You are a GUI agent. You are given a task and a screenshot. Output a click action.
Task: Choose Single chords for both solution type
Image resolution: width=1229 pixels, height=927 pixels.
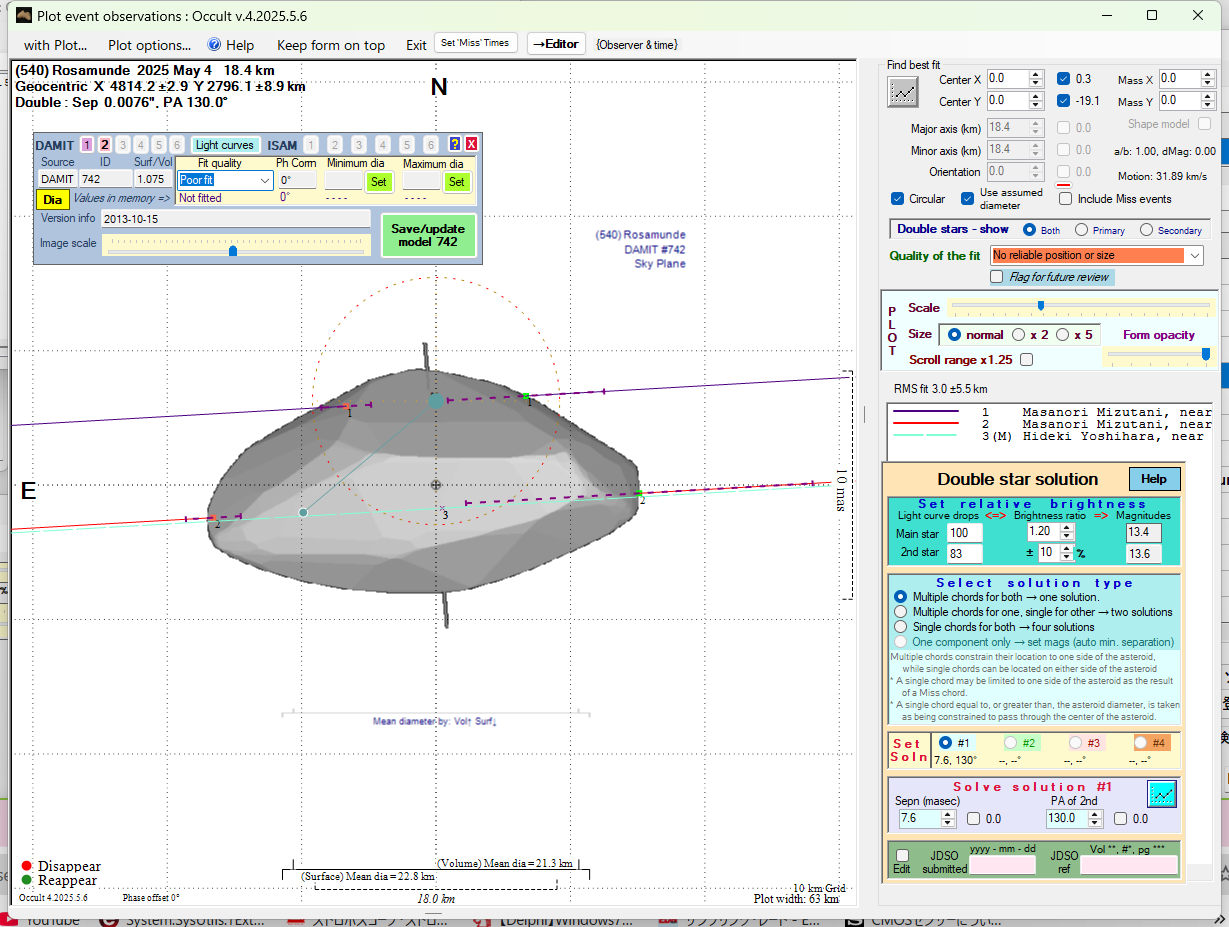pyautogui.click(x=901, y=627)
